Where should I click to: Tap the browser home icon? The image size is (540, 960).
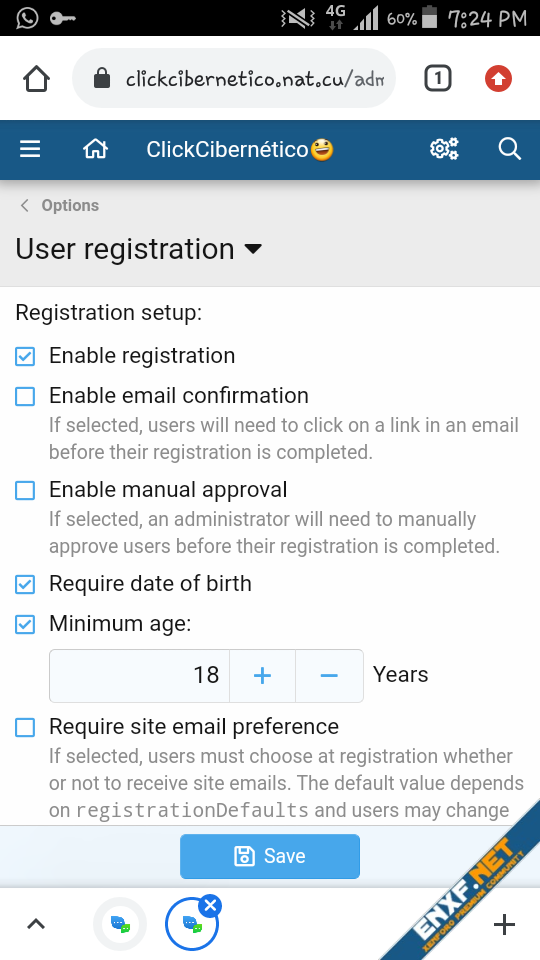coord(36,79)
